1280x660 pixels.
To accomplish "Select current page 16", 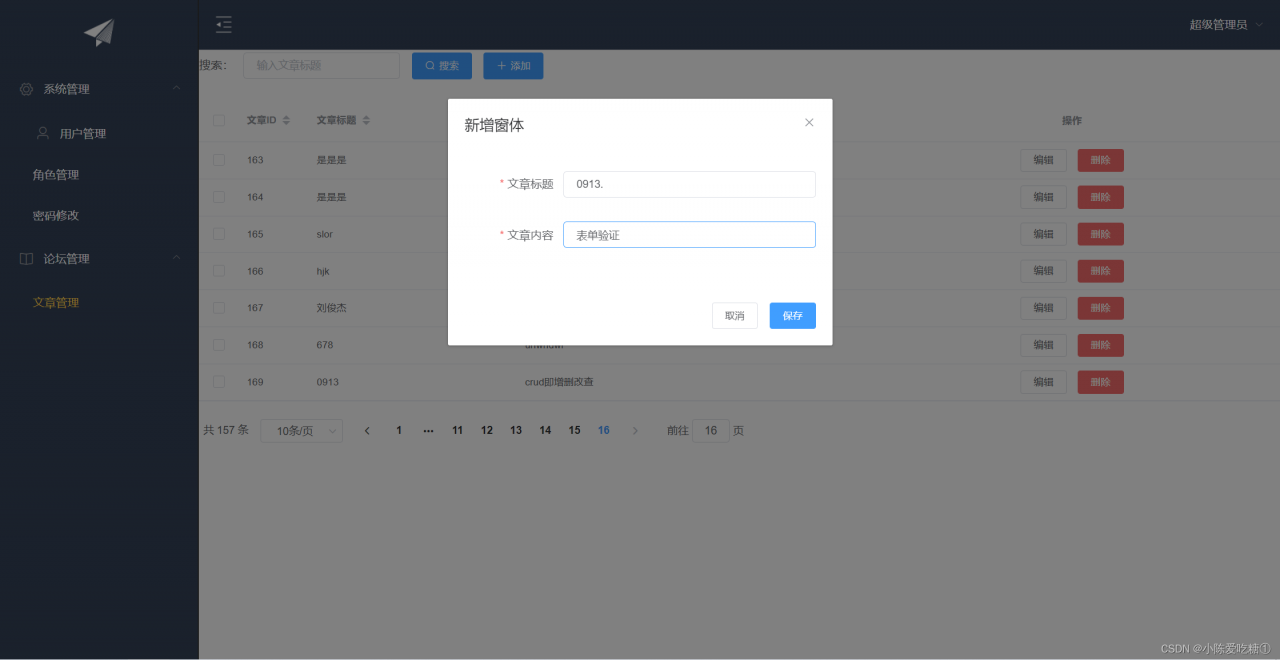I will point(604,431).
